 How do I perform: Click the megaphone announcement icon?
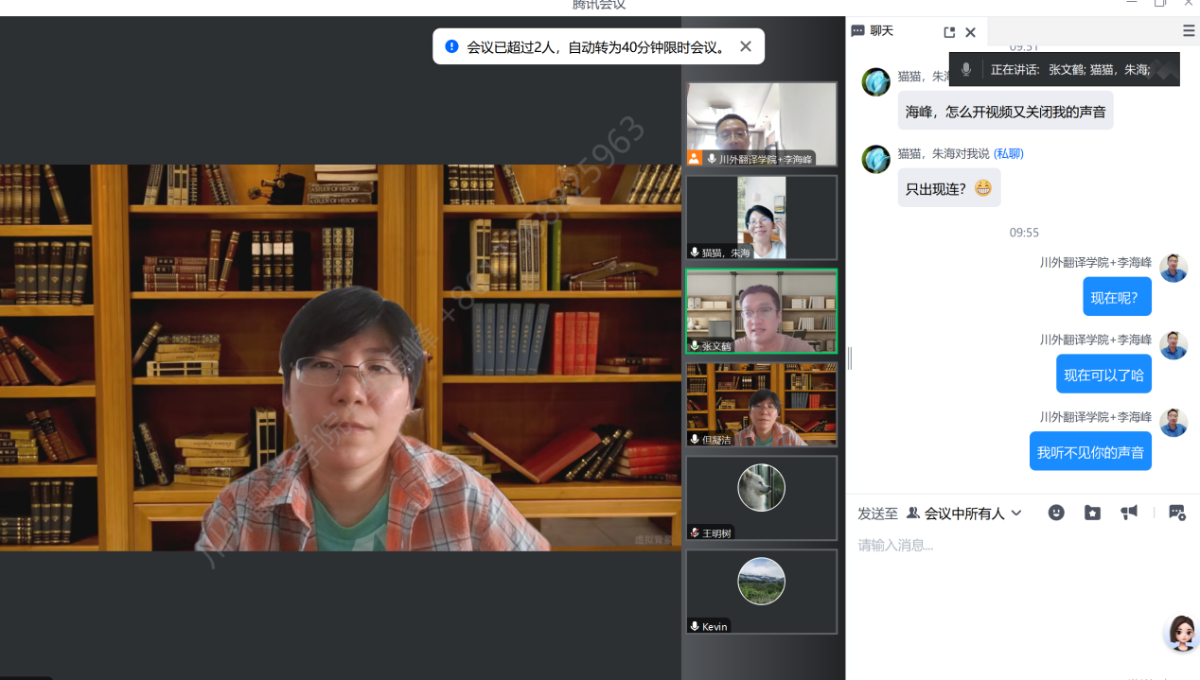pyautogui.click(x=1129, y=512)
